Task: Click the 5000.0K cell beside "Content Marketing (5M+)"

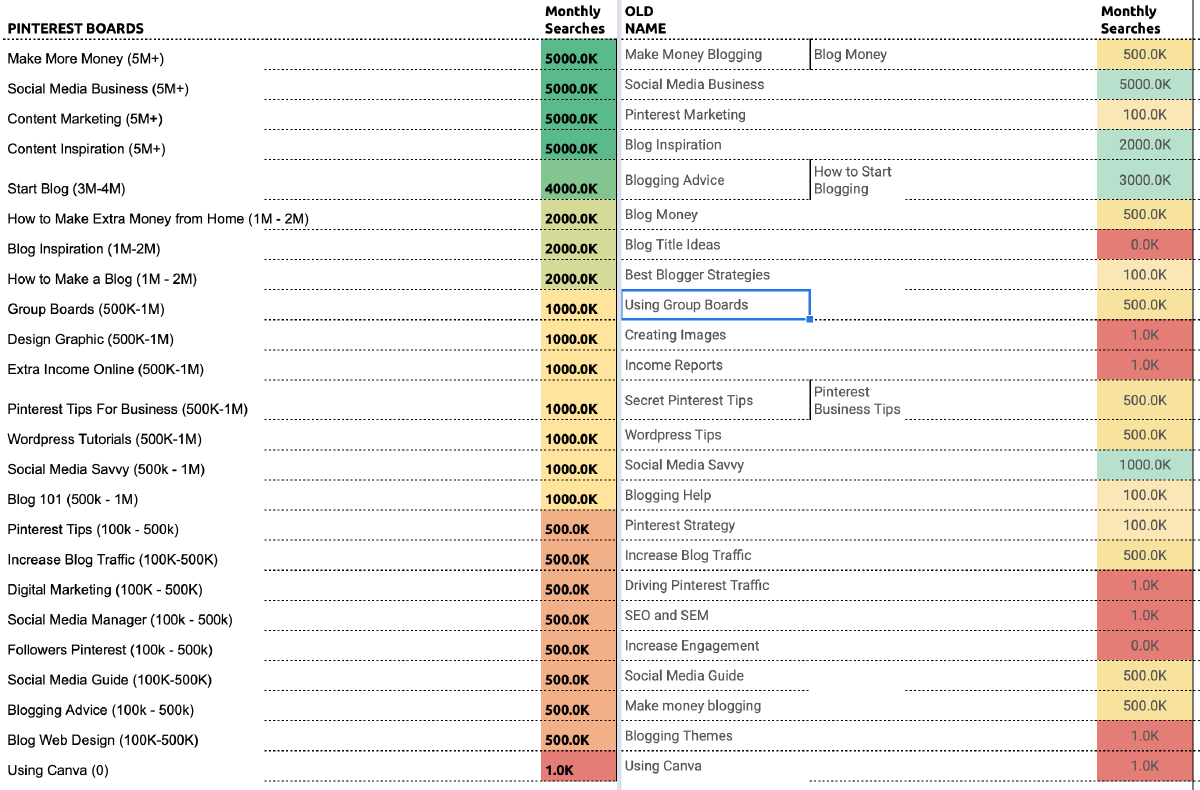Action: tap(578, 119)
